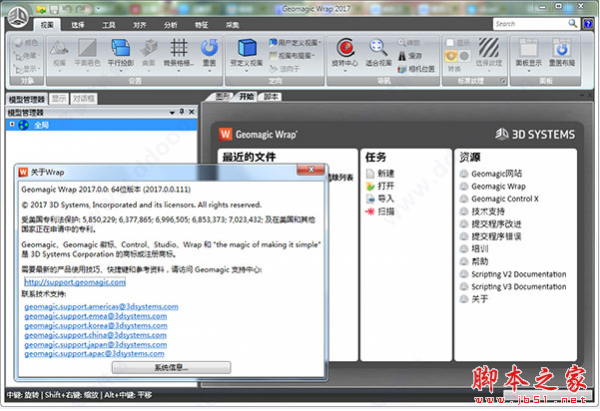
Task: Switch to the 采集 ribbon tab
Action: 233,25
